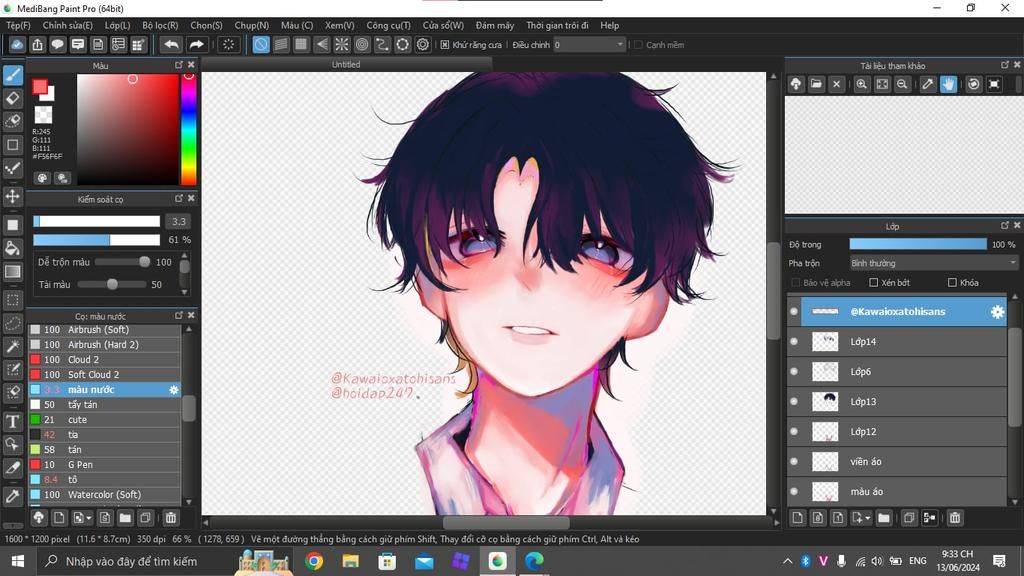Open a reference image with folder icon
Image resolution: width=1024 pixels, height=576 pixels.
pos(816,84)
